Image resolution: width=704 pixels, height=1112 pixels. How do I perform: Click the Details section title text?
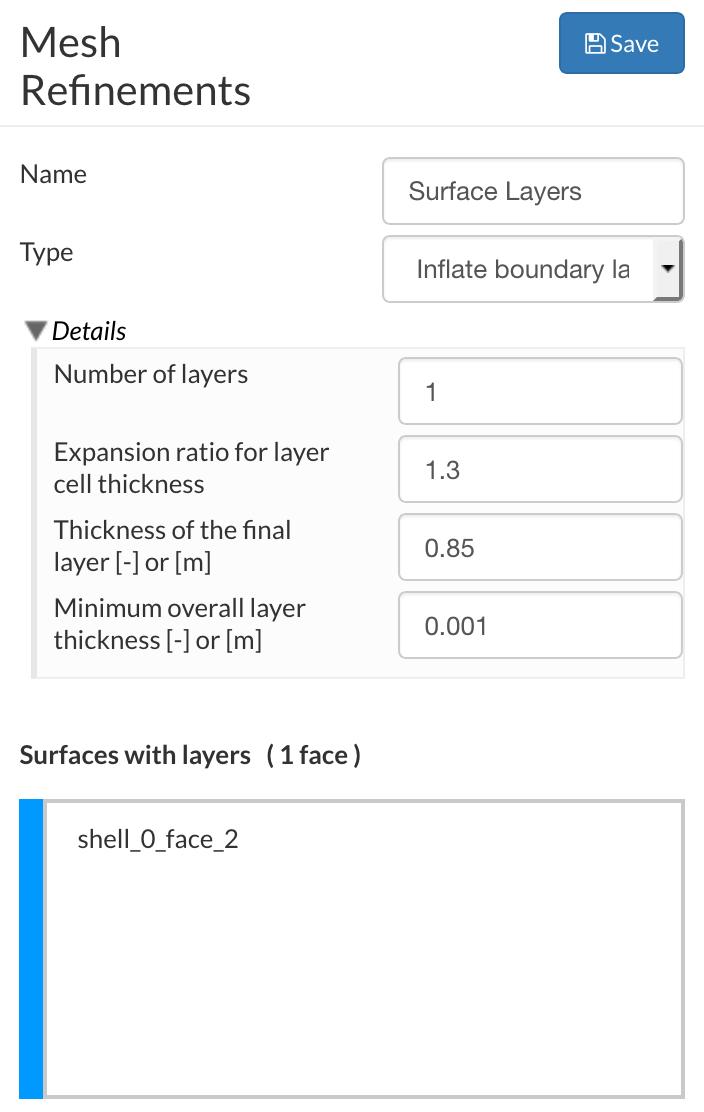[89, 331]
